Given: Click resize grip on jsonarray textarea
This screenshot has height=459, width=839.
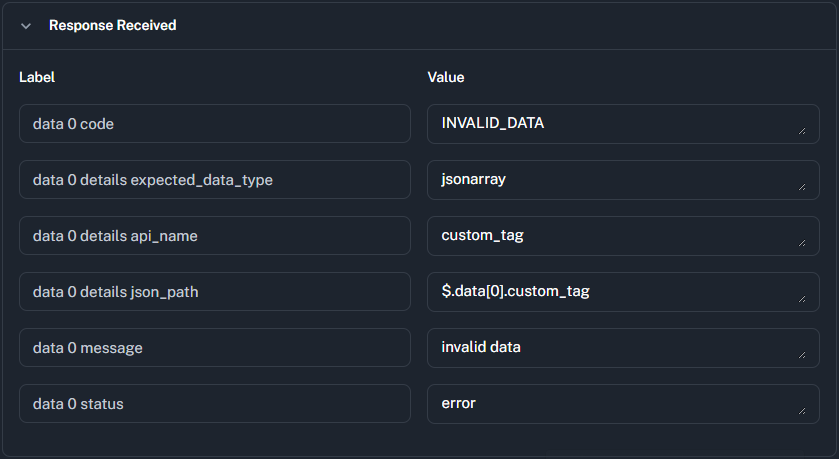Looking at the screenshot, I should pos(802,186).
